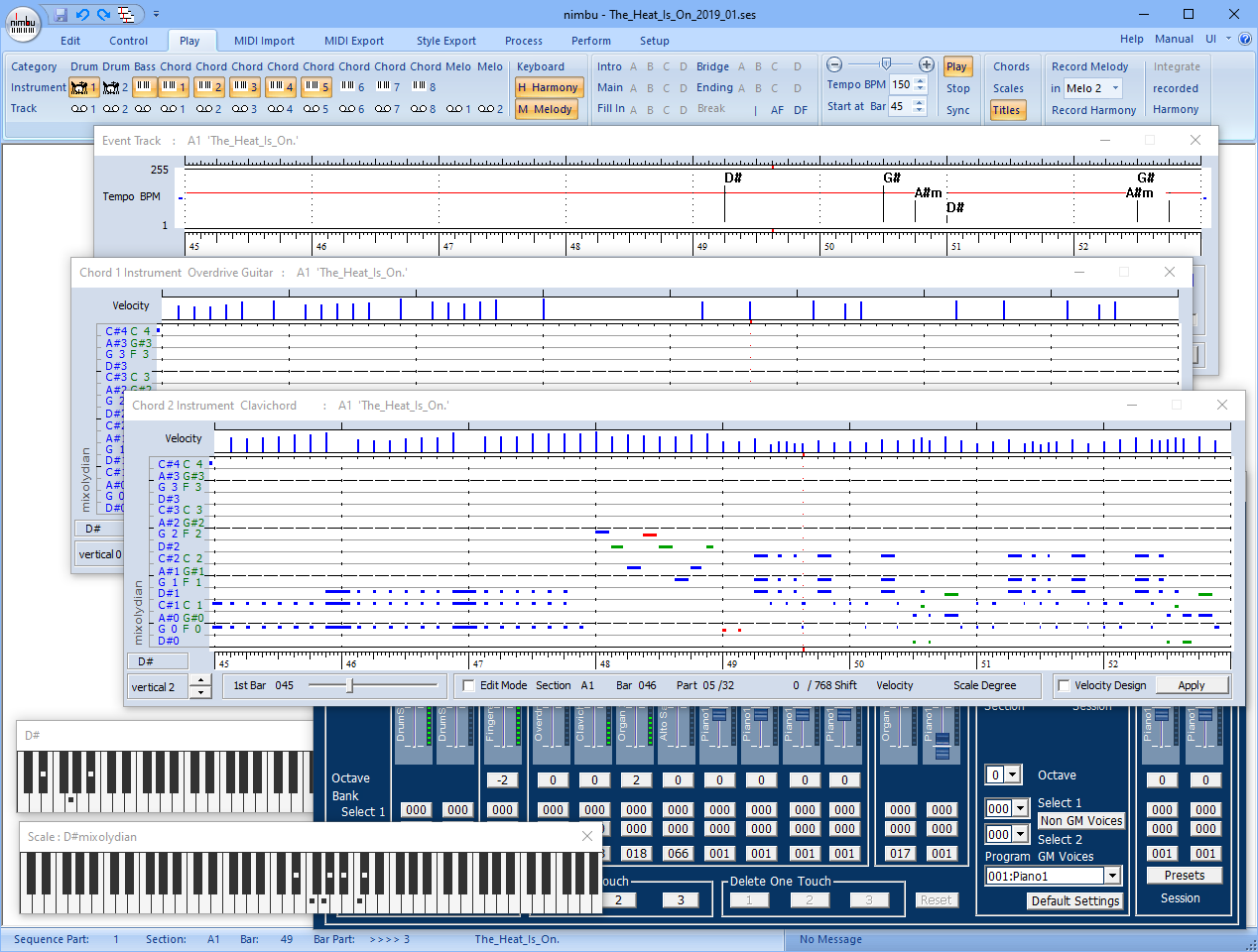Toggle the Scales display option
The height and width of the screenshot is (952, 1258).
click(1008, 88)
